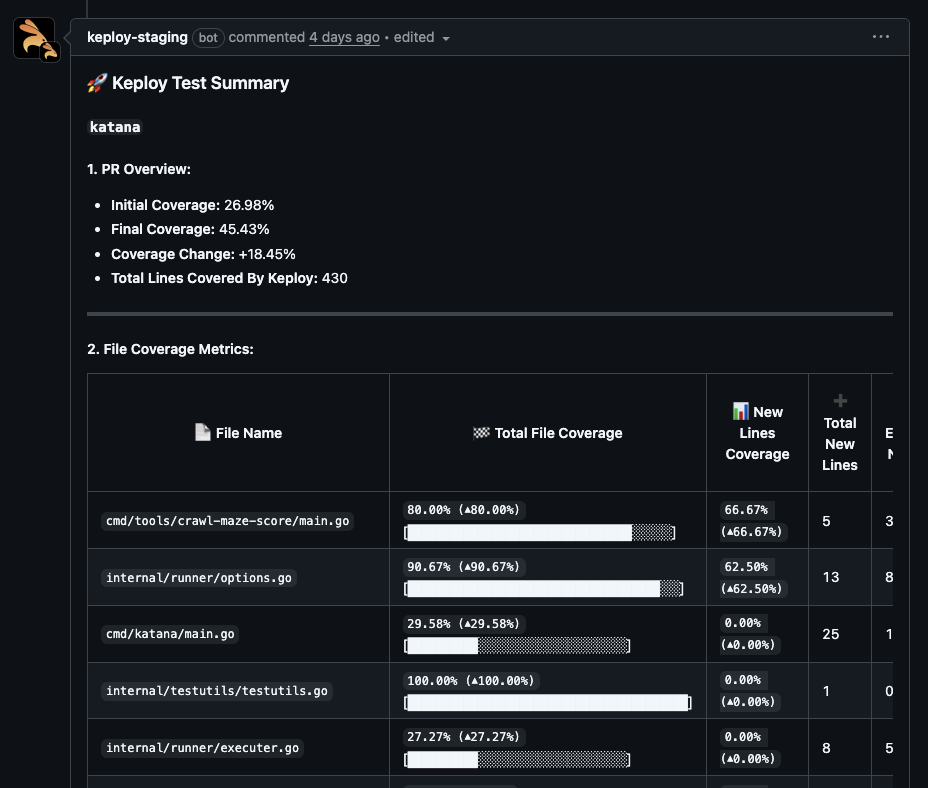Click the 27.27% coverage progress bar

[517, 760]
